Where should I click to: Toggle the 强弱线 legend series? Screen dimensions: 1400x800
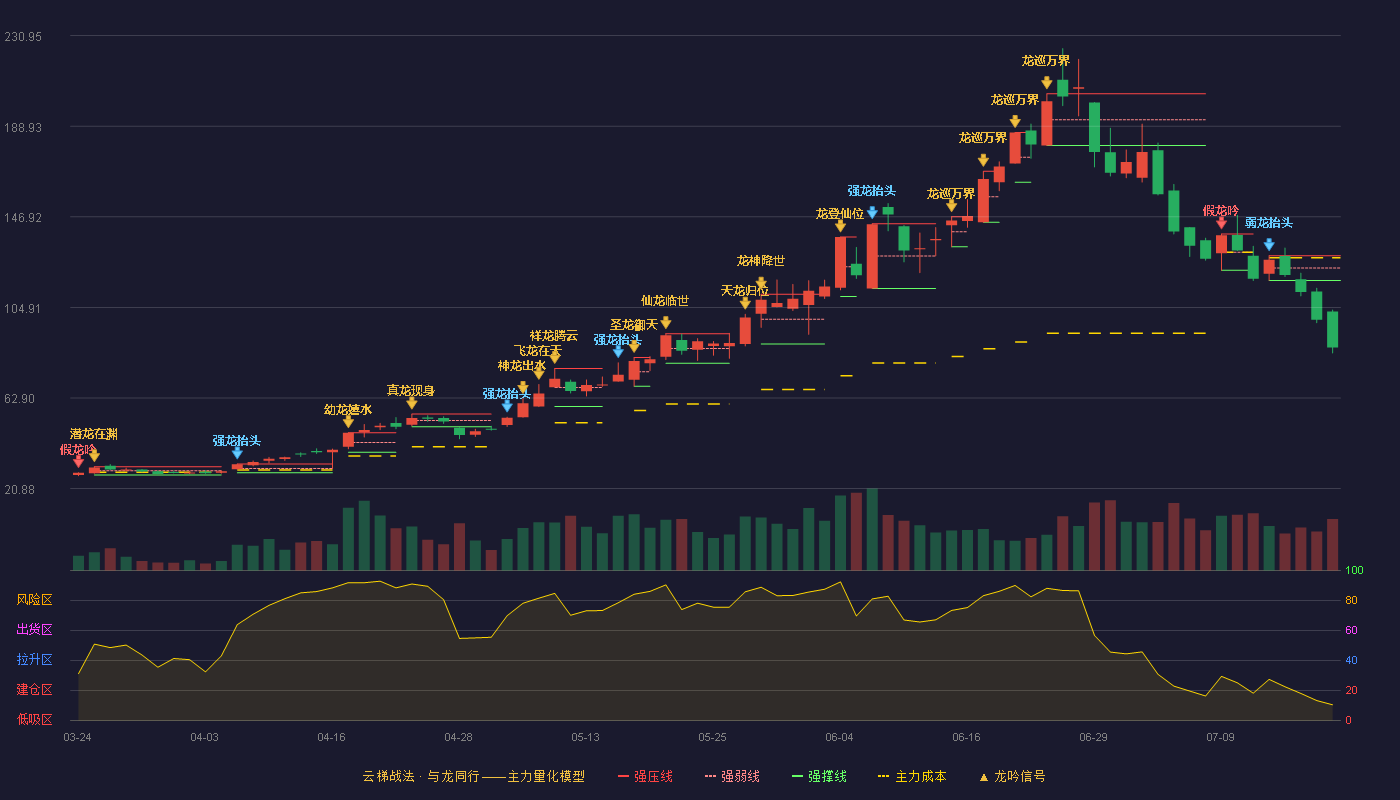click(732, 776)
